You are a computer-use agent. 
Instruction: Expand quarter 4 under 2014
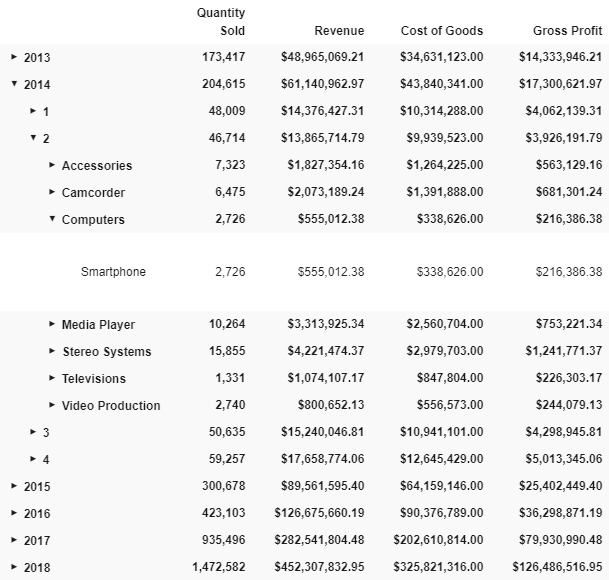pyautogui.click(x=33, y=459)
